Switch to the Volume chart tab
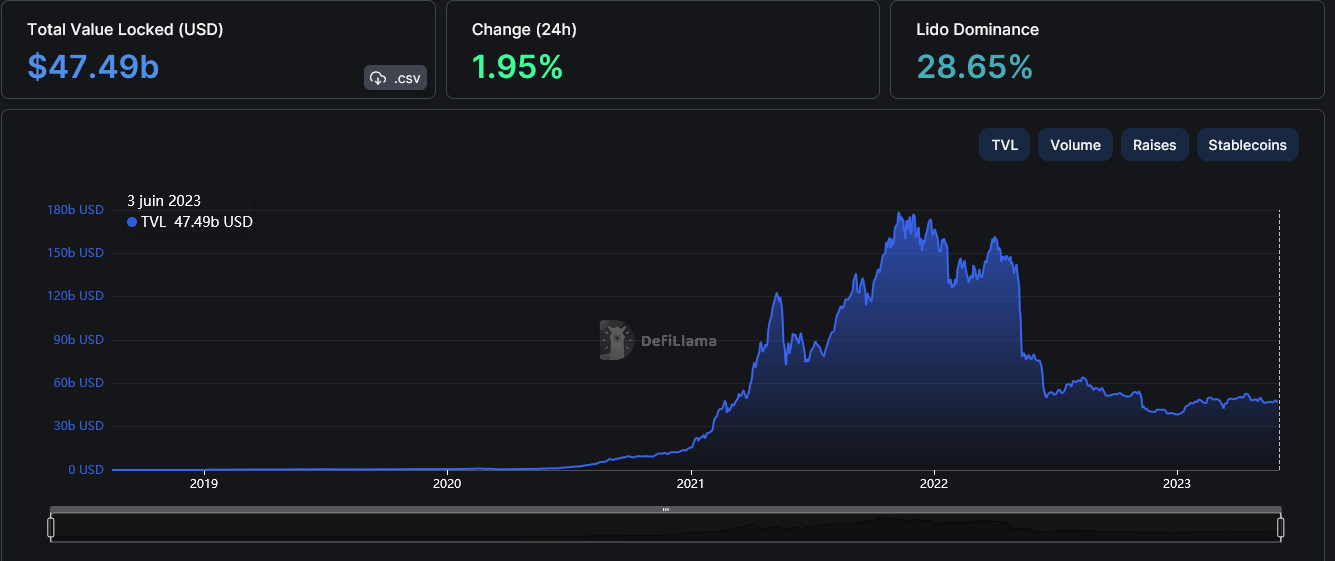Screen dimensions: 1335x561 1075,145
